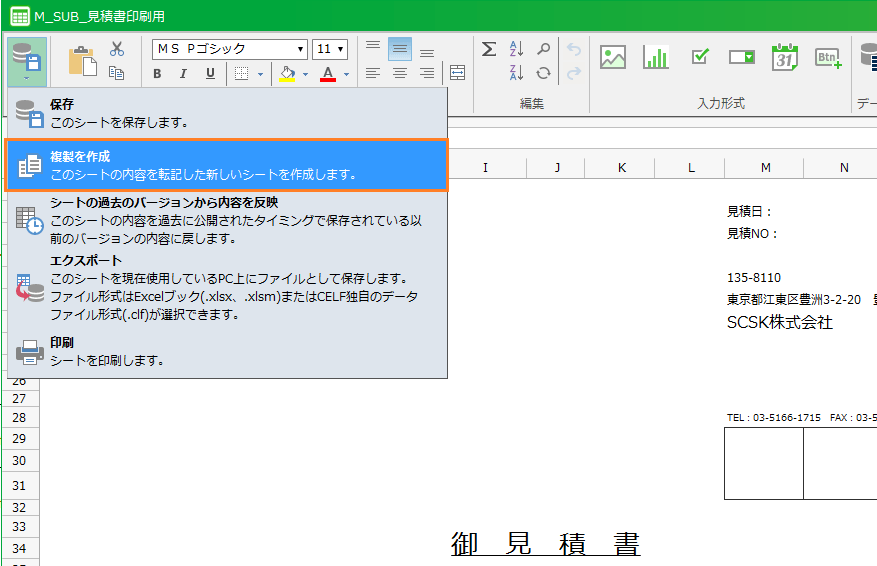Viewport: 877px width, 566px height.
Task: Click the paste clipboard icon
Action: click(x=82, y=61)
